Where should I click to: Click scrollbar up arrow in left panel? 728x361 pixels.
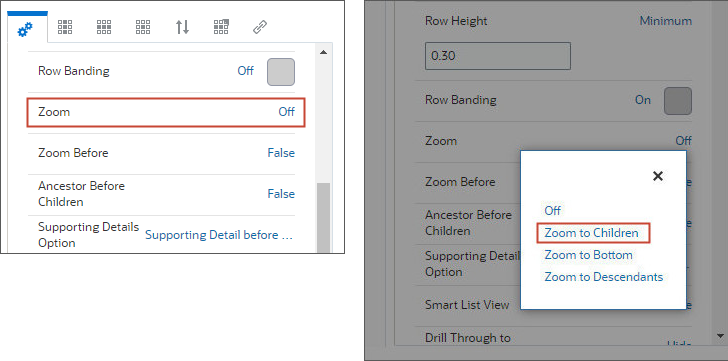(324, 52)
